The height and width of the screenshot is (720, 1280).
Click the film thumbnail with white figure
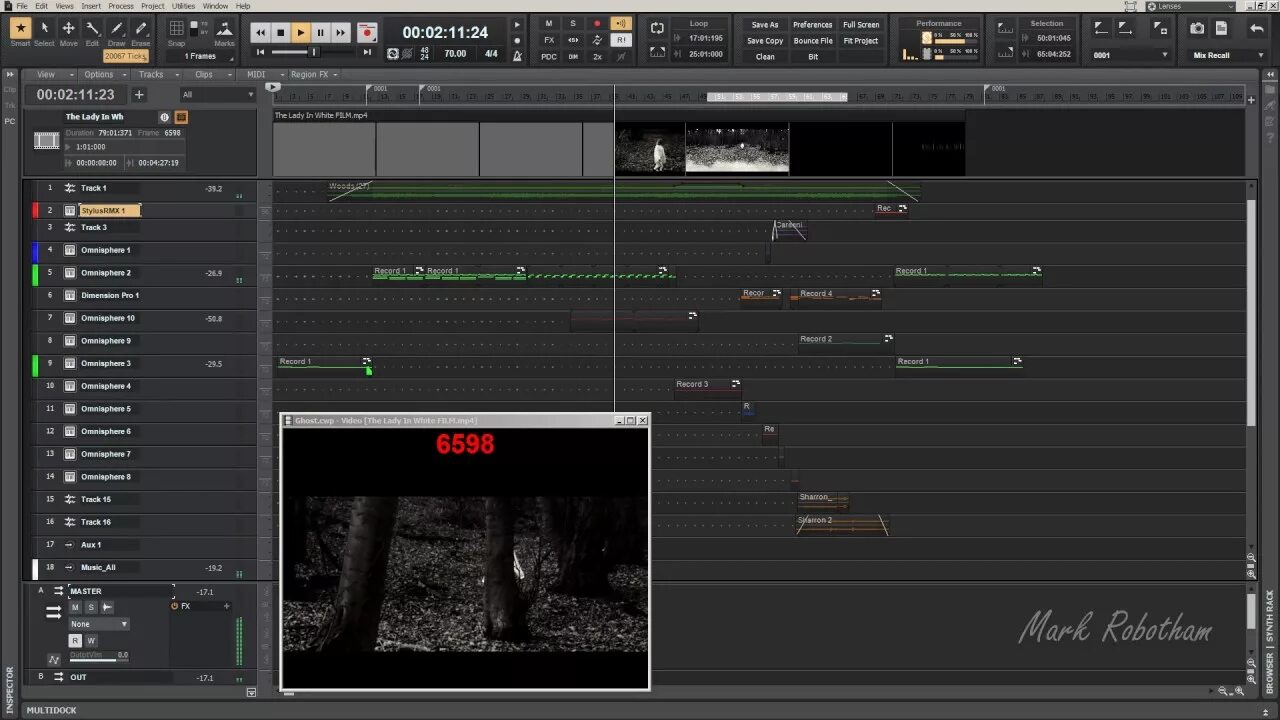(650, 149)
